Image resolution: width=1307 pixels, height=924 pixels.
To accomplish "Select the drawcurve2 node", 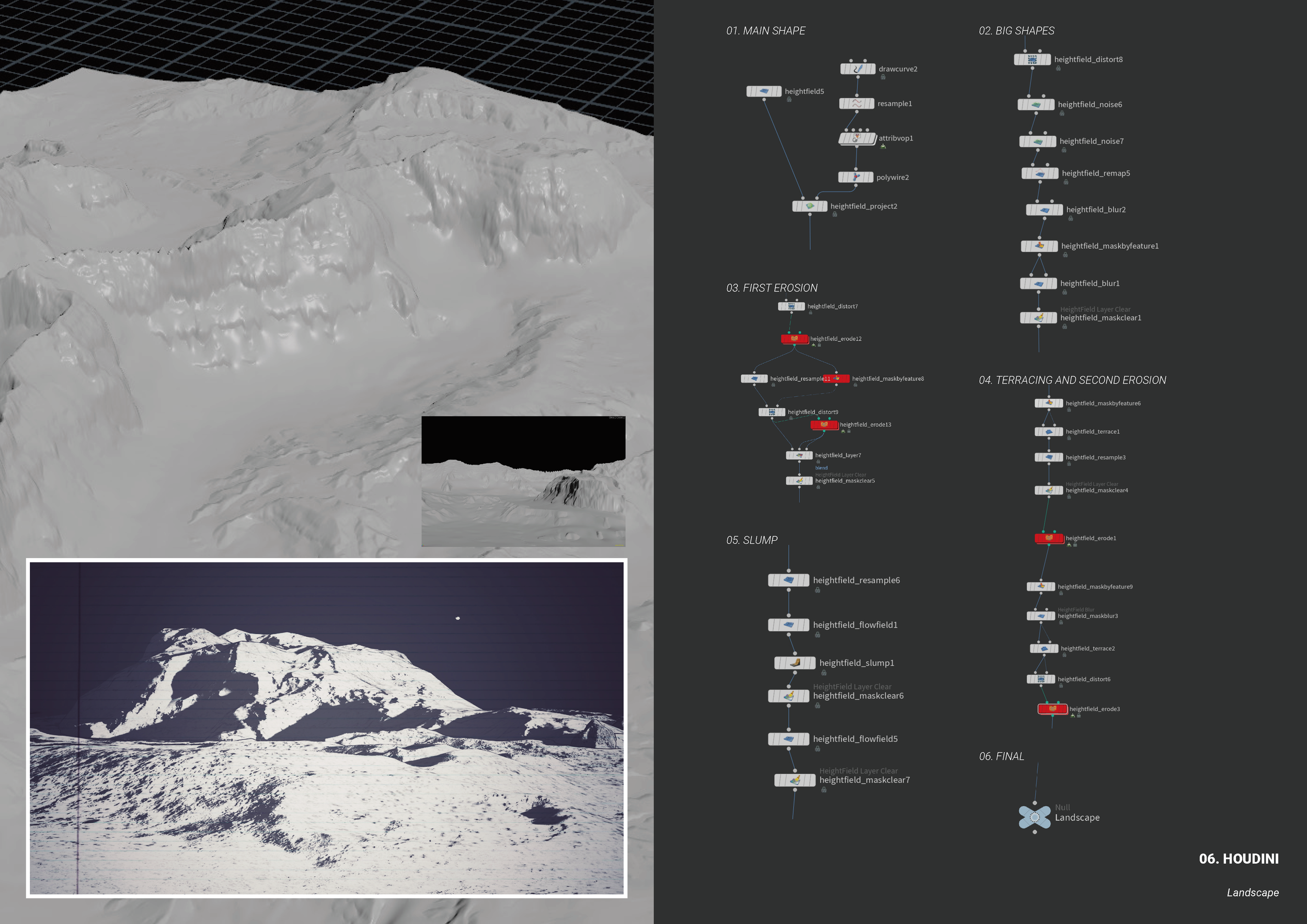I will click(x=857, y=69).
